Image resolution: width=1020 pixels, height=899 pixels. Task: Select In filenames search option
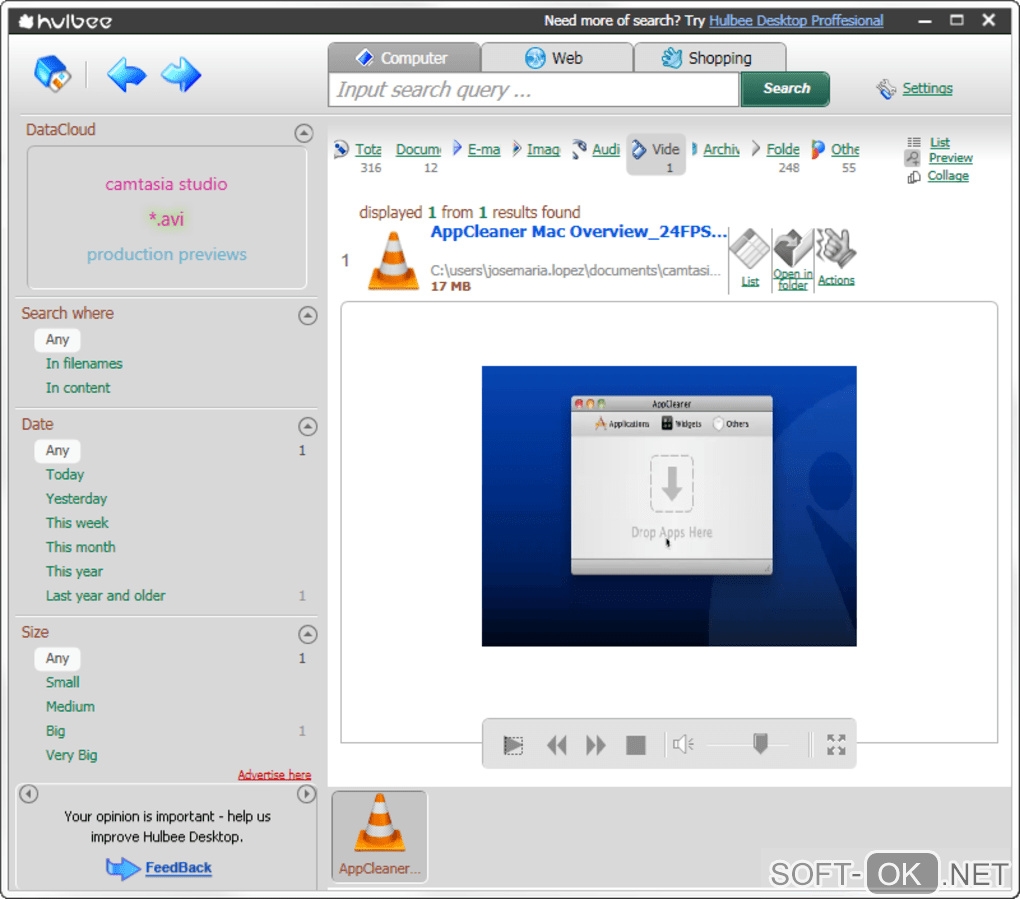pyautogui.click(x=84, y=364)
